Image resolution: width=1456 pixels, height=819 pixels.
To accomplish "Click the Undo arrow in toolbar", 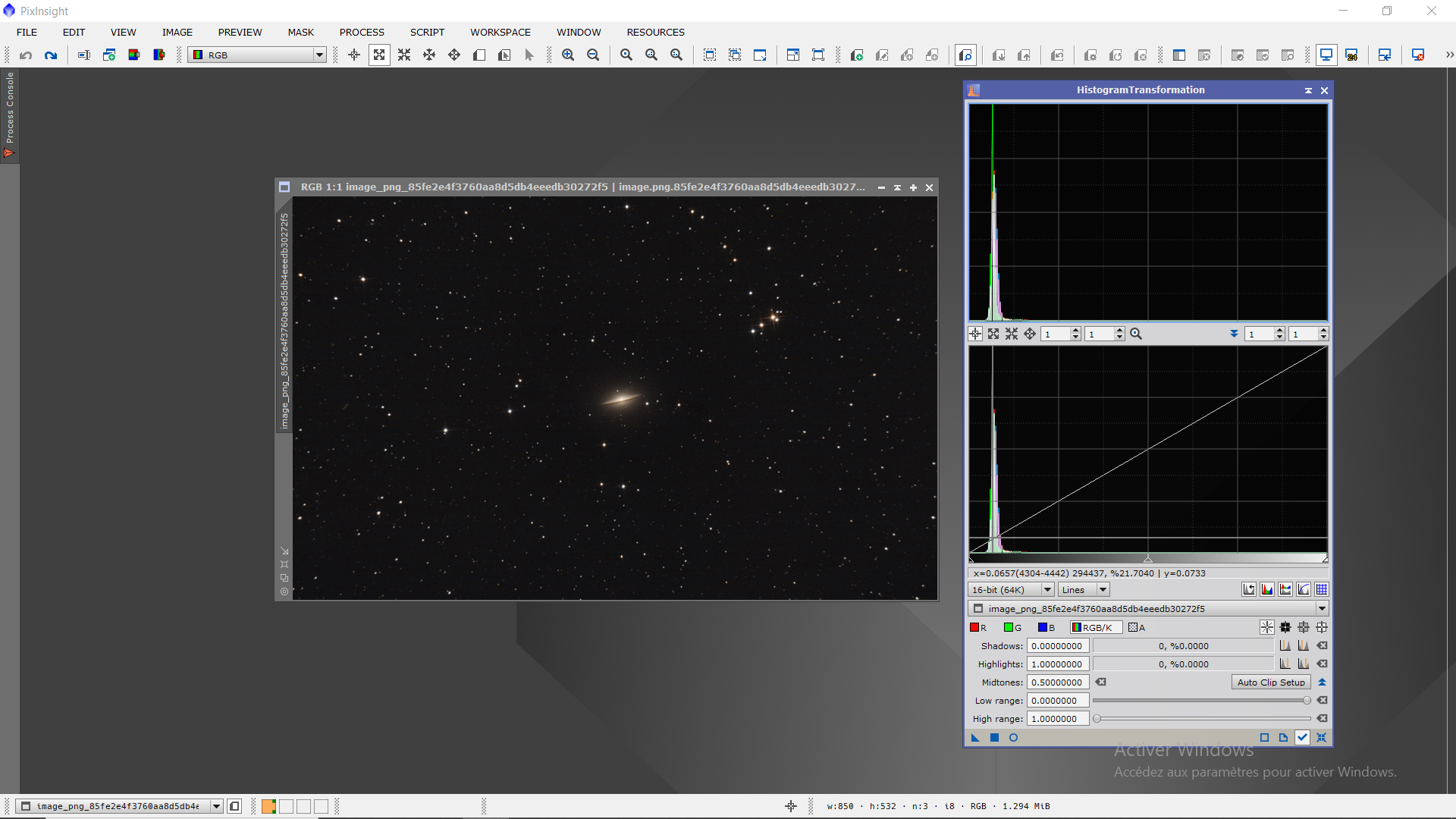I will 26,55.
